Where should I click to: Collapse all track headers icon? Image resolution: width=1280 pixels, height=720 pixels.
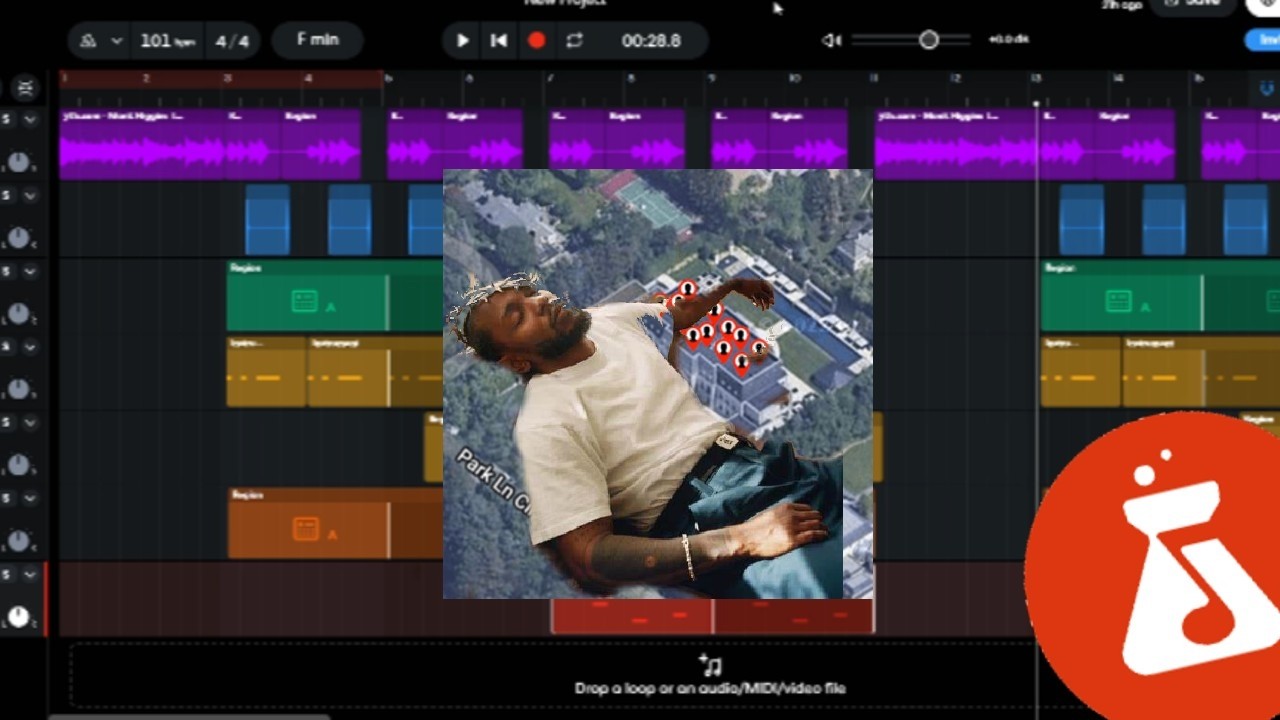pyautogui.click(x=25, y=88)
